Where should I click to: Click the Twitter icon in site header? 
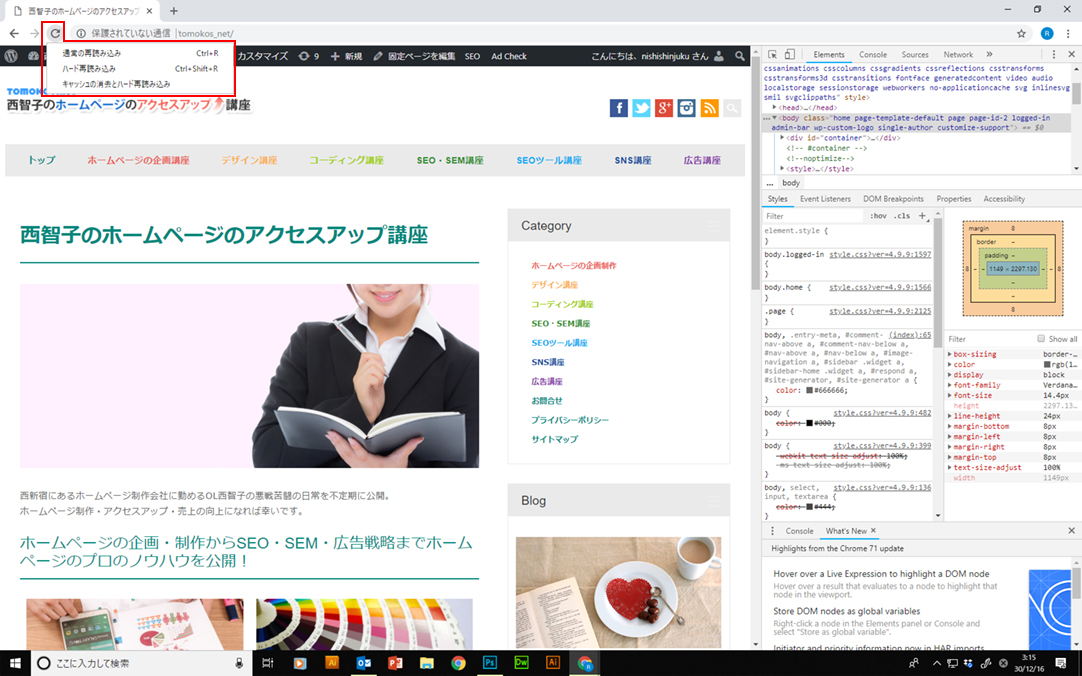tap(641, 108)
